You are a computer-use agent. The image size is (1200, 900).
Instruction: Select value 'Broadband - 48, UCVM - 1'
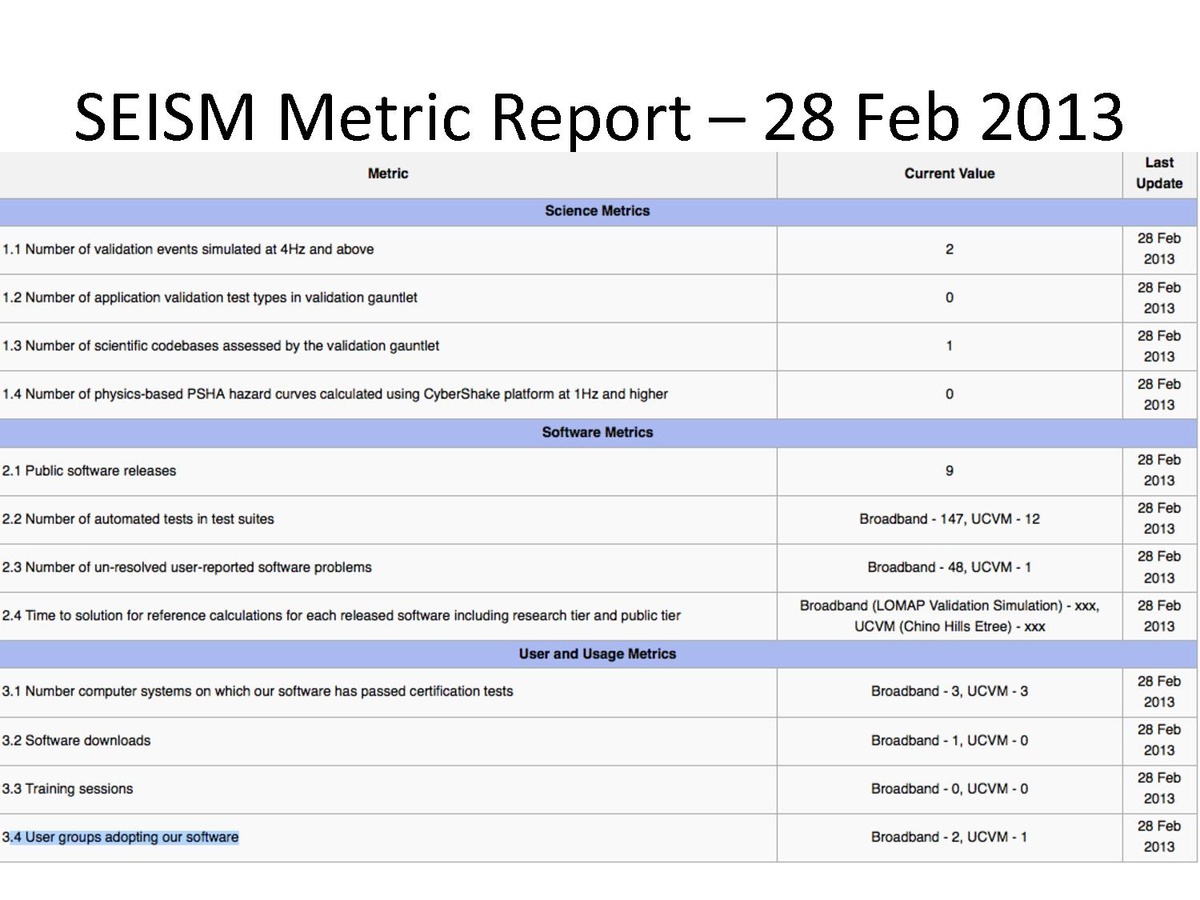point(949,567)
